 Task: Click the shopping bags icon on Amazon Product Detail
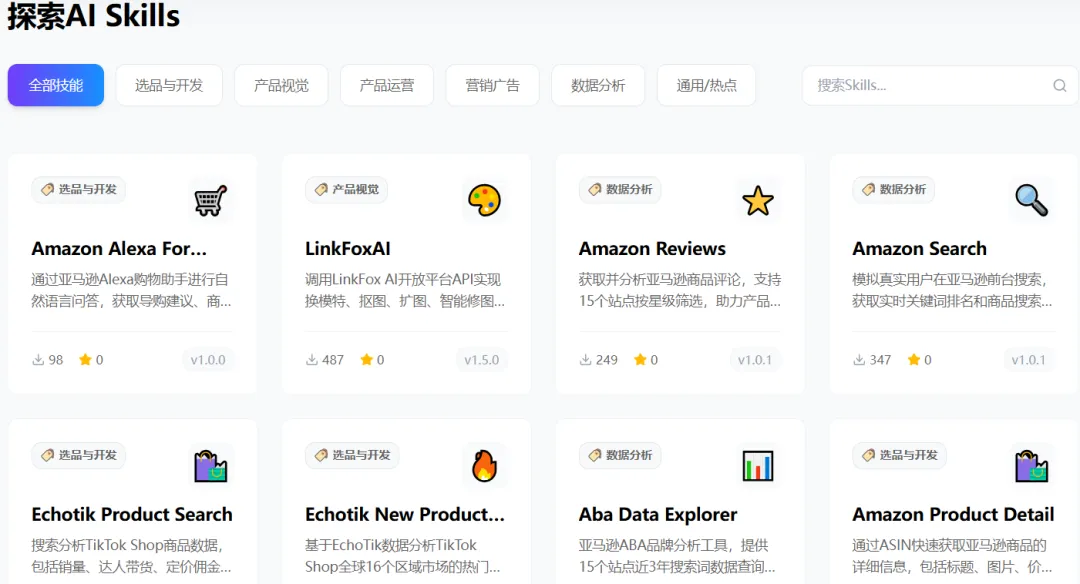(1031, 466)
